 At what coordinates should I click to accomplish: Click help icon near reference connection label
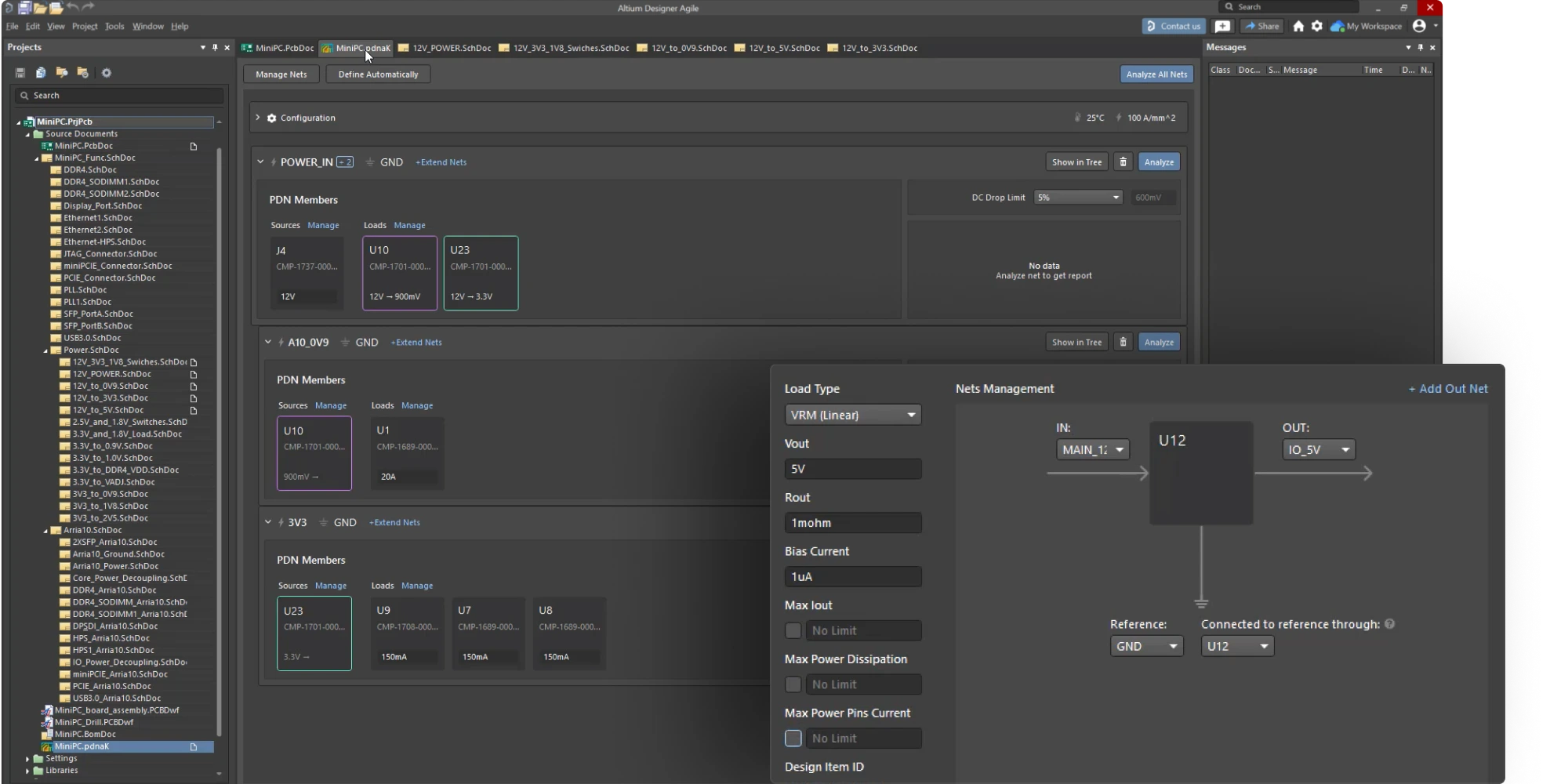pyautogui.click(x=1389, y=625)
